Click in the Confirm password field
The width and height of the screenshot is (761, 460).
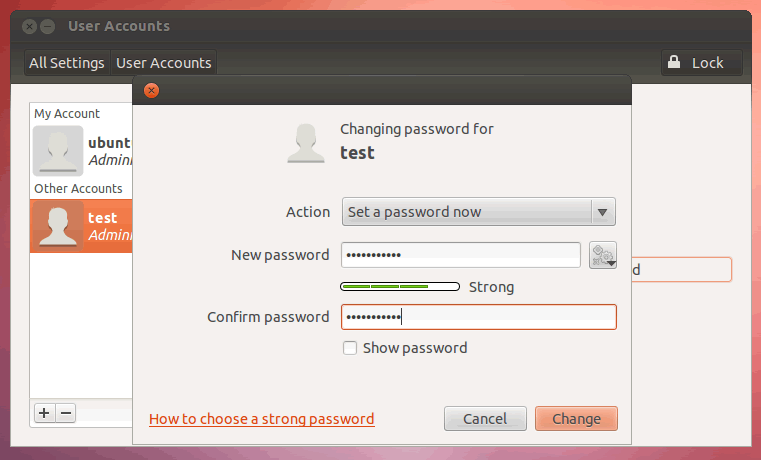(478, 317)
